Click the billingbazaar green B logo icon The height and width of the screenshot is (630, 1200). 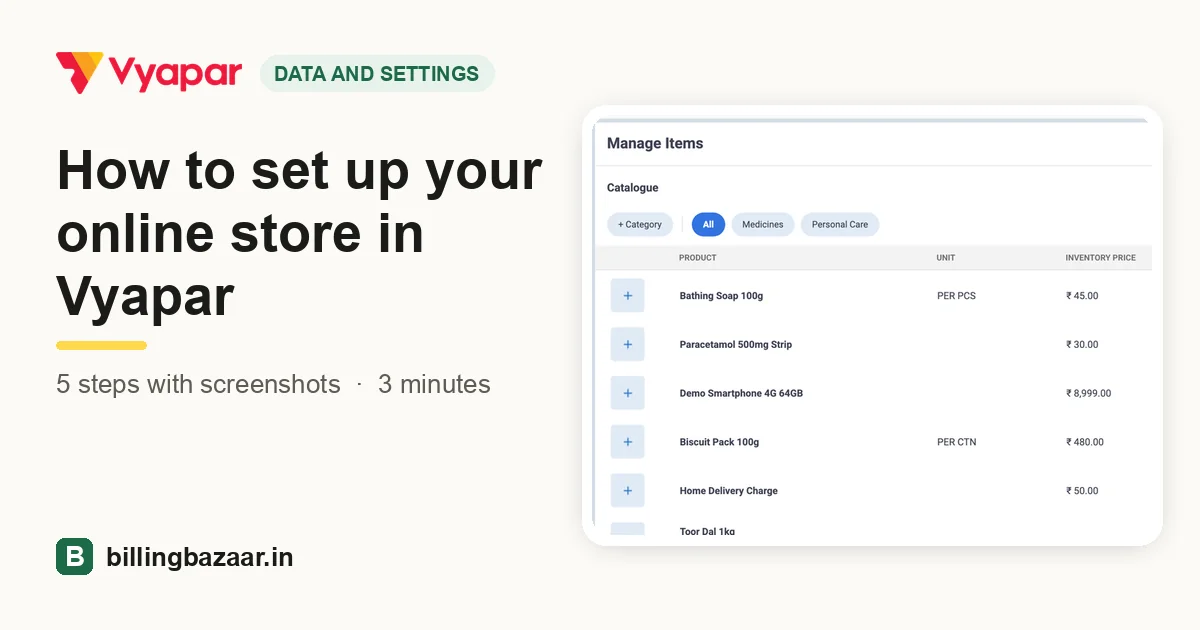(x=74, y=557)
